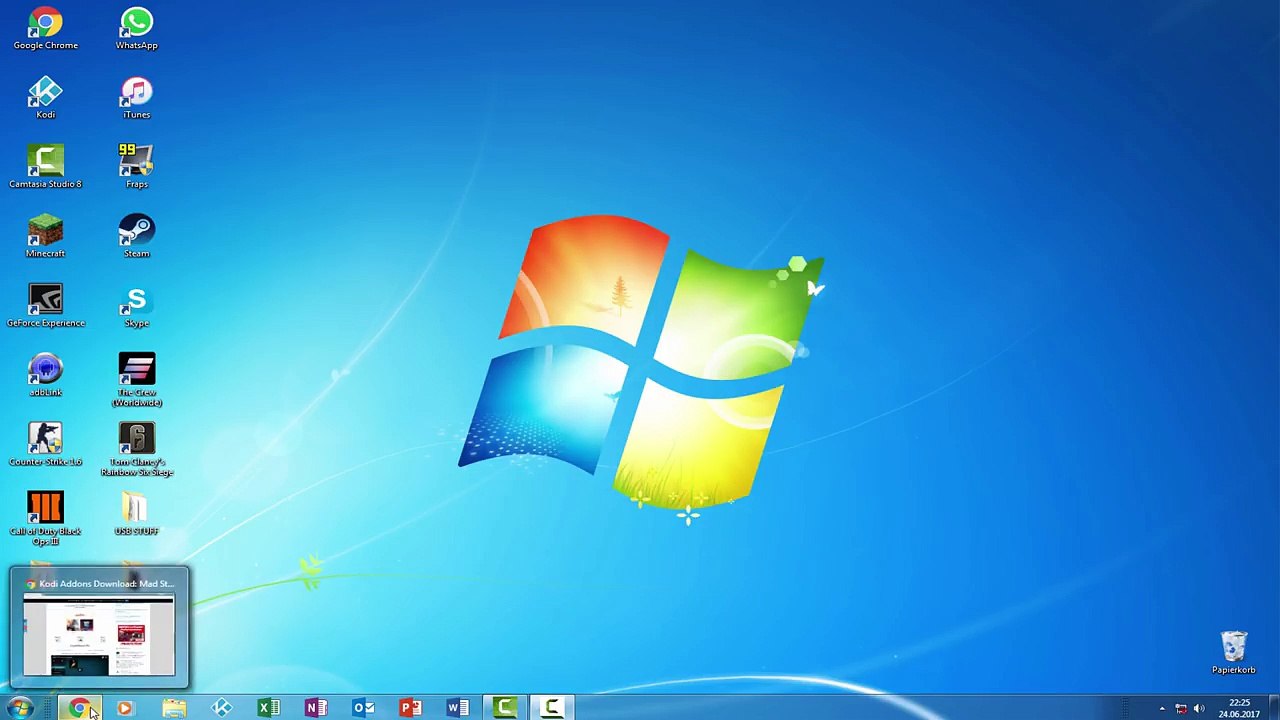Open the Papierkorb recycle bin
Screen dimensions: 1280x720
coord(1233,648)
